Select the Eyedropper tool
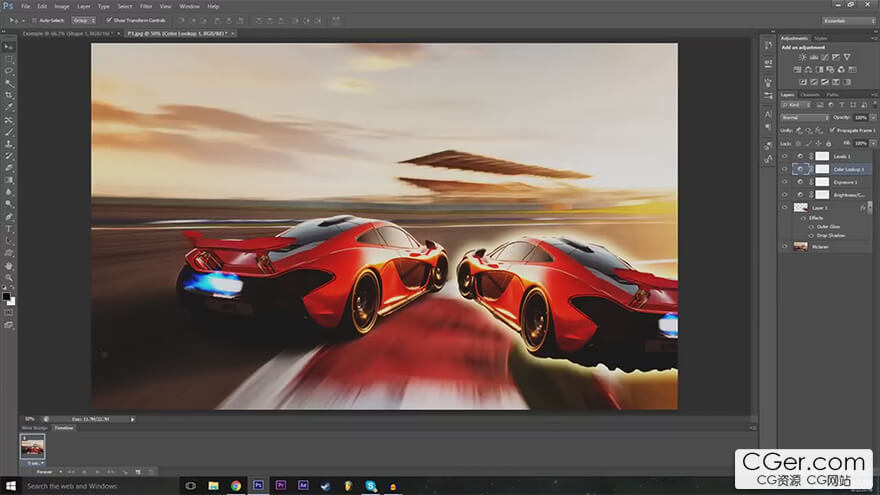Viewport: 880px width, 495px height. 8,107
